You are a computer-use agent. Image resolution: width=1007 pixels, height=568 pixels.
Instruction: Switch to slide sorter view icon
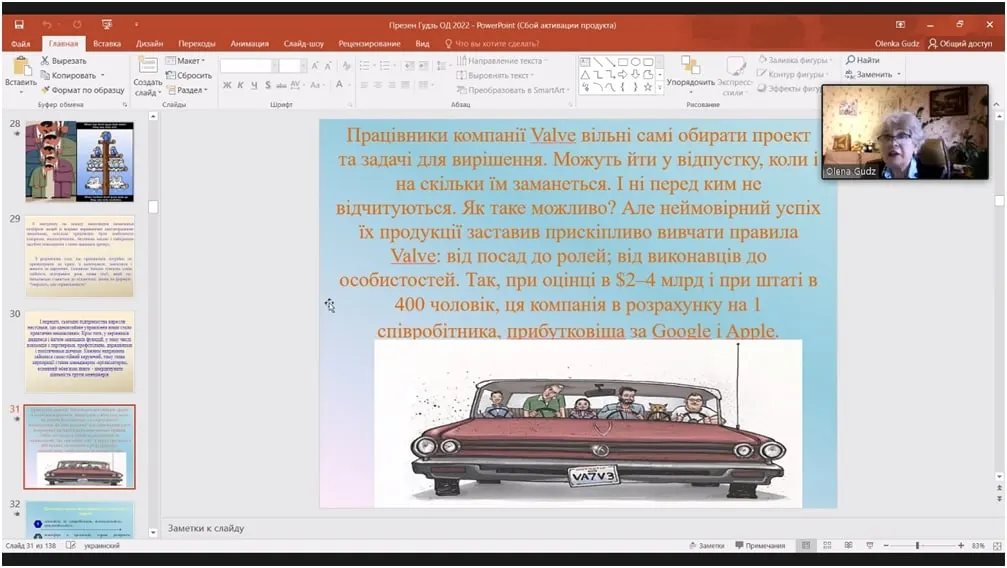pos(827,546)
